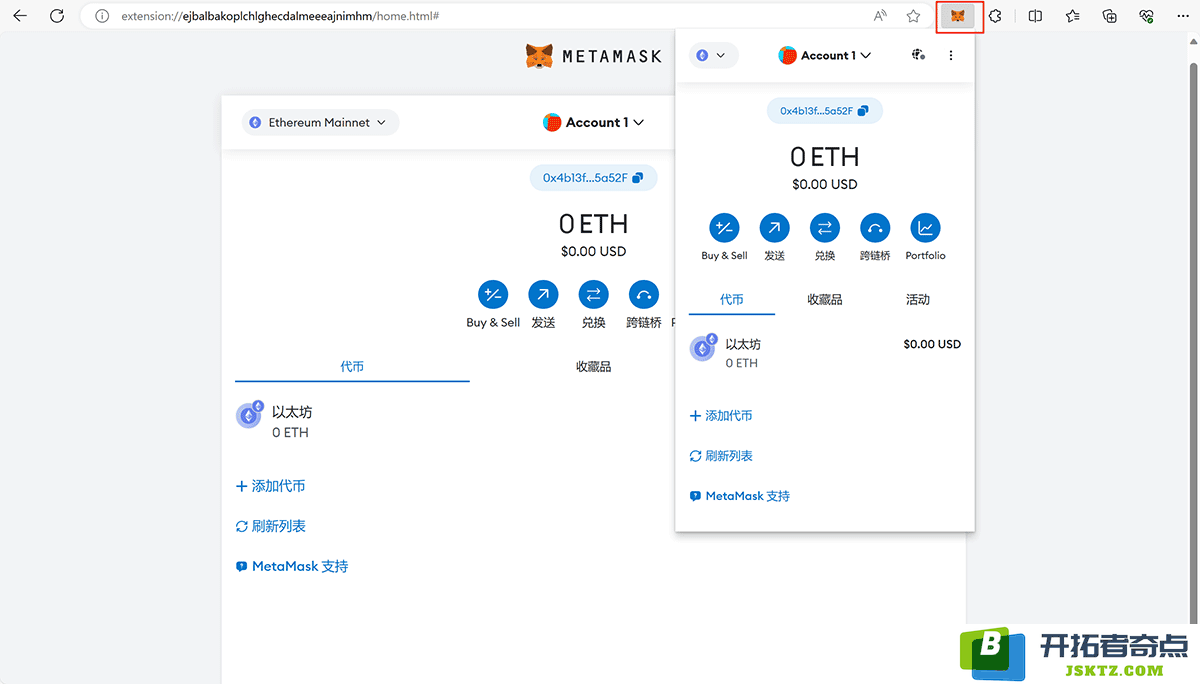Click $0.00 USD under main page balance
1200x684 pixels.
pos(593,251)
